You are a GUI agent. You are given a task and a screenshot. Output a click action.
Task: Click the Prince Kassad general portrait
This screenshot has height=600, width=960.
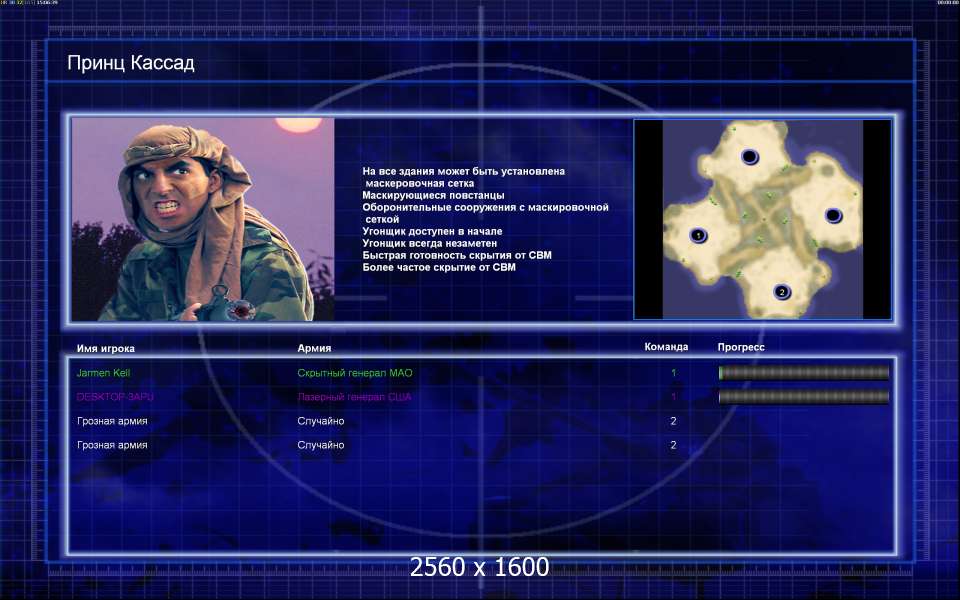click(x=203, y=219)
